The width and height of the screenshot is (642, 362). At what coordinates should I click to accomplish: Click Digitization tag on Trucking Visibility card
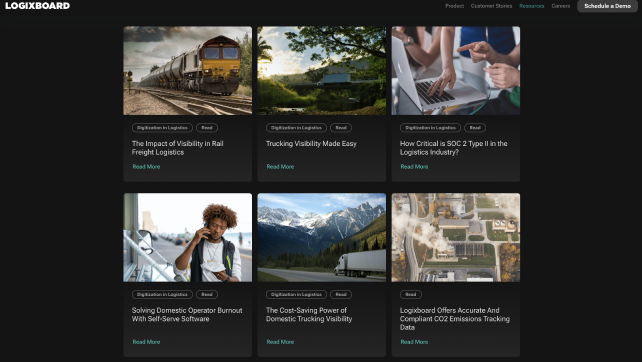tap(296, 128)
